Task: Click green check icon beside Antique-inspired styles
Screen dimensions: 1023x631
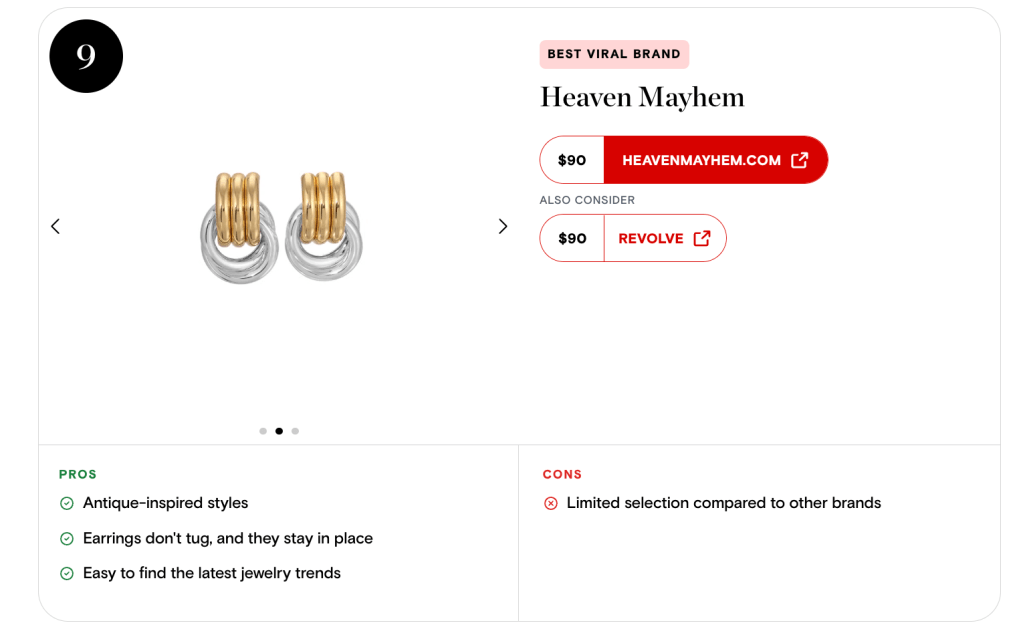Action: (67, 503)
